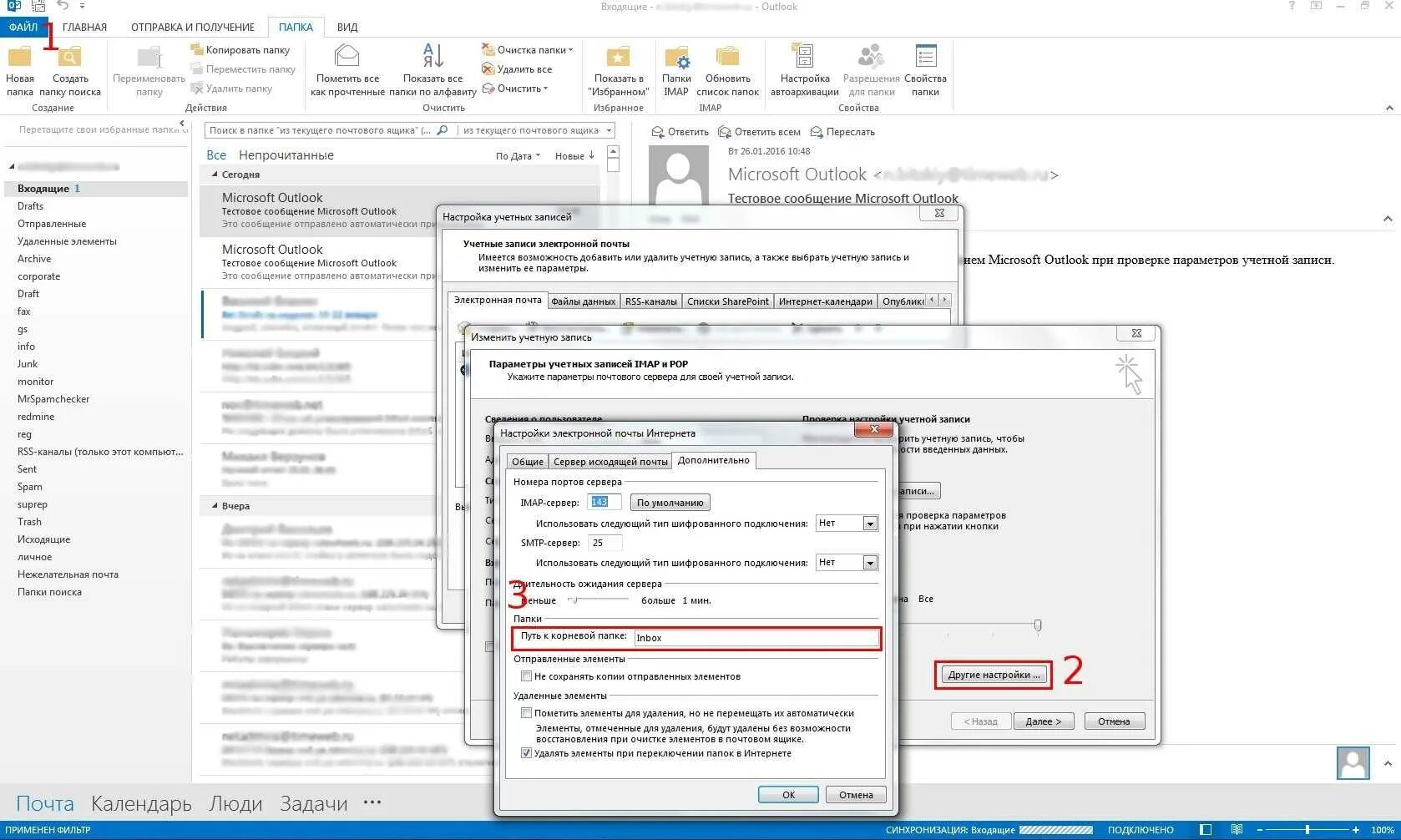Viewport: 1401px width, 840px height.
Task: Click the Help question mark icon
Action: (x=1292, y=7)
